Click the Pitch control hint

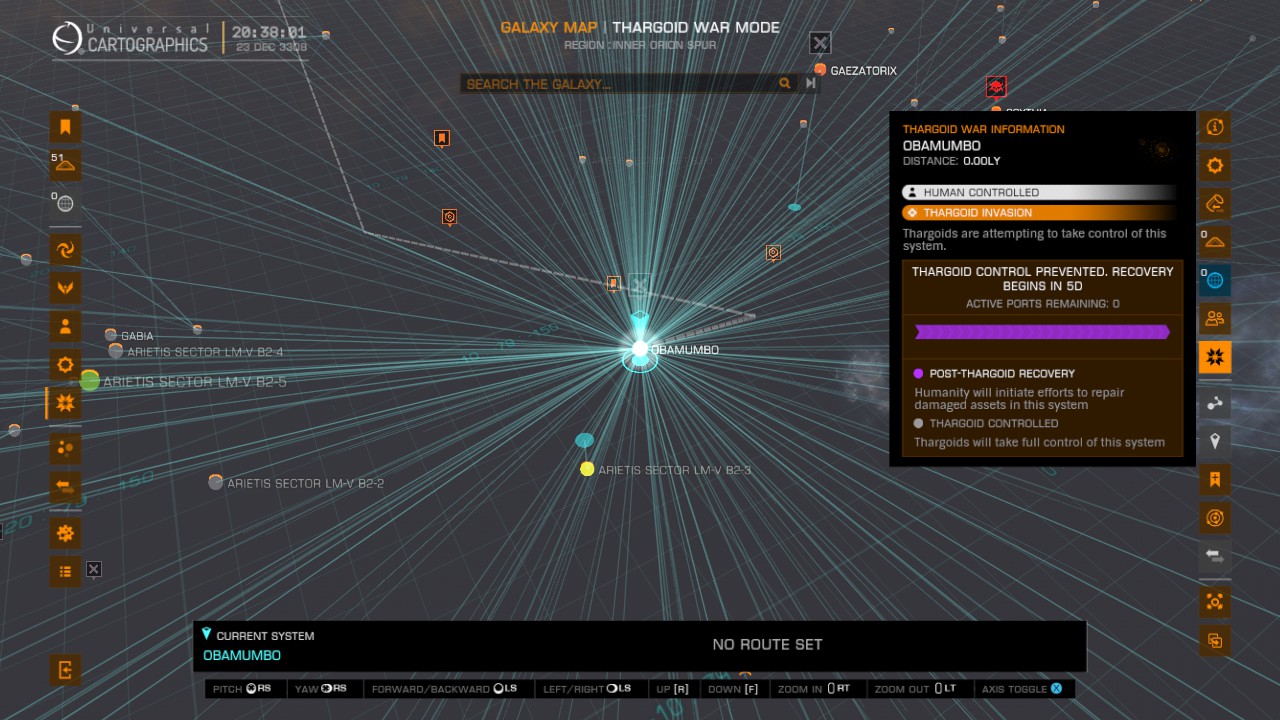click(243, 689)
